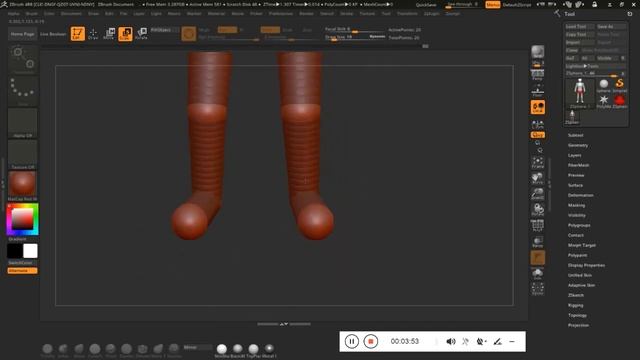Click the Rotate view icon
The width and height of the screenshot is (640, 360).
[538, 209]
